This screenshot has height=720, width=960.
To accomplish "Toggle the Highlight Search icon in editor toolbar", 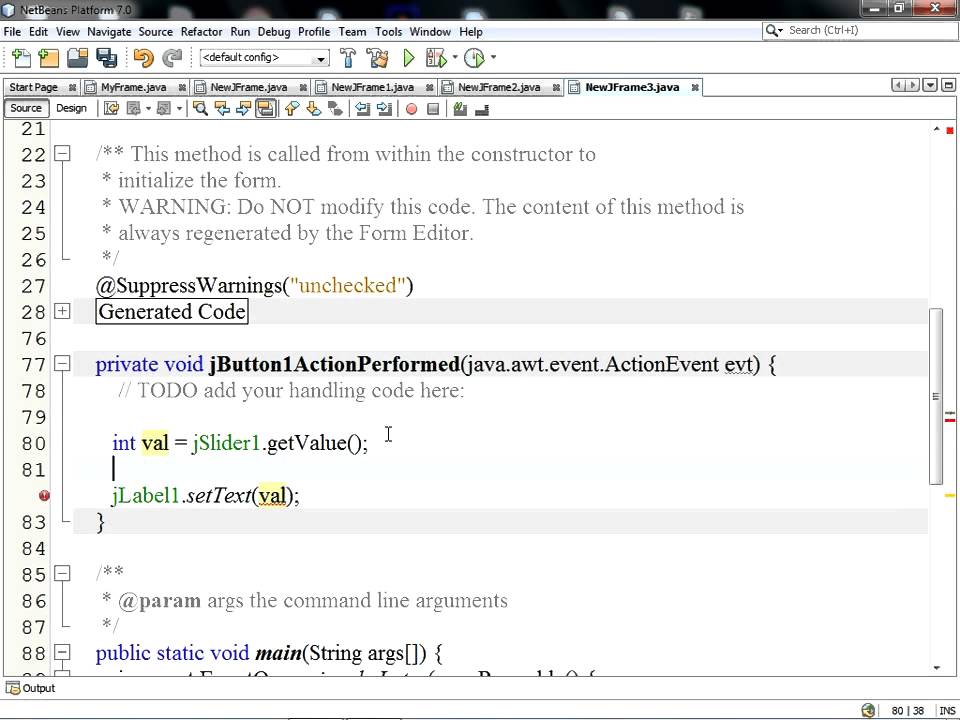I will [266, 109].
